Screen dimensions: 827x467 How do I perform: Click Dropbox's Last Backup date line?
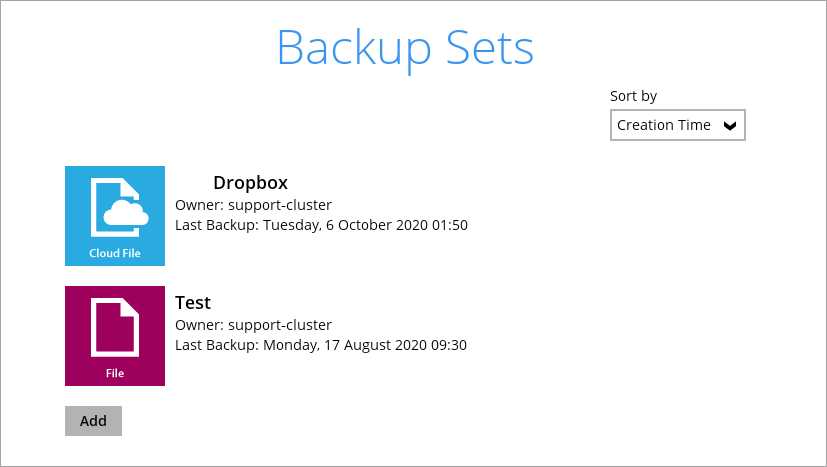point(321,225)
